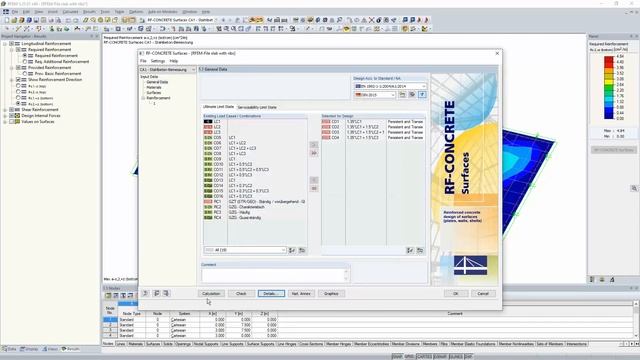Click the Open folder icon in main toolbar
640x360 pixels.
[x=14, y=20]
